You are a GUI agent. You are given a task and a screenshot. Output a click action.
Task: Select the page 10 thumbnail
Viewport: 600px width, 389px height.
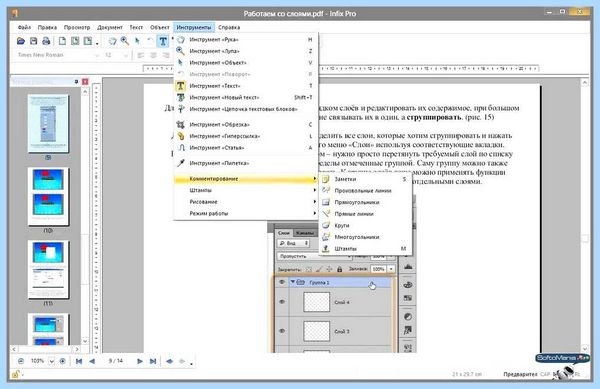point(48,197)
